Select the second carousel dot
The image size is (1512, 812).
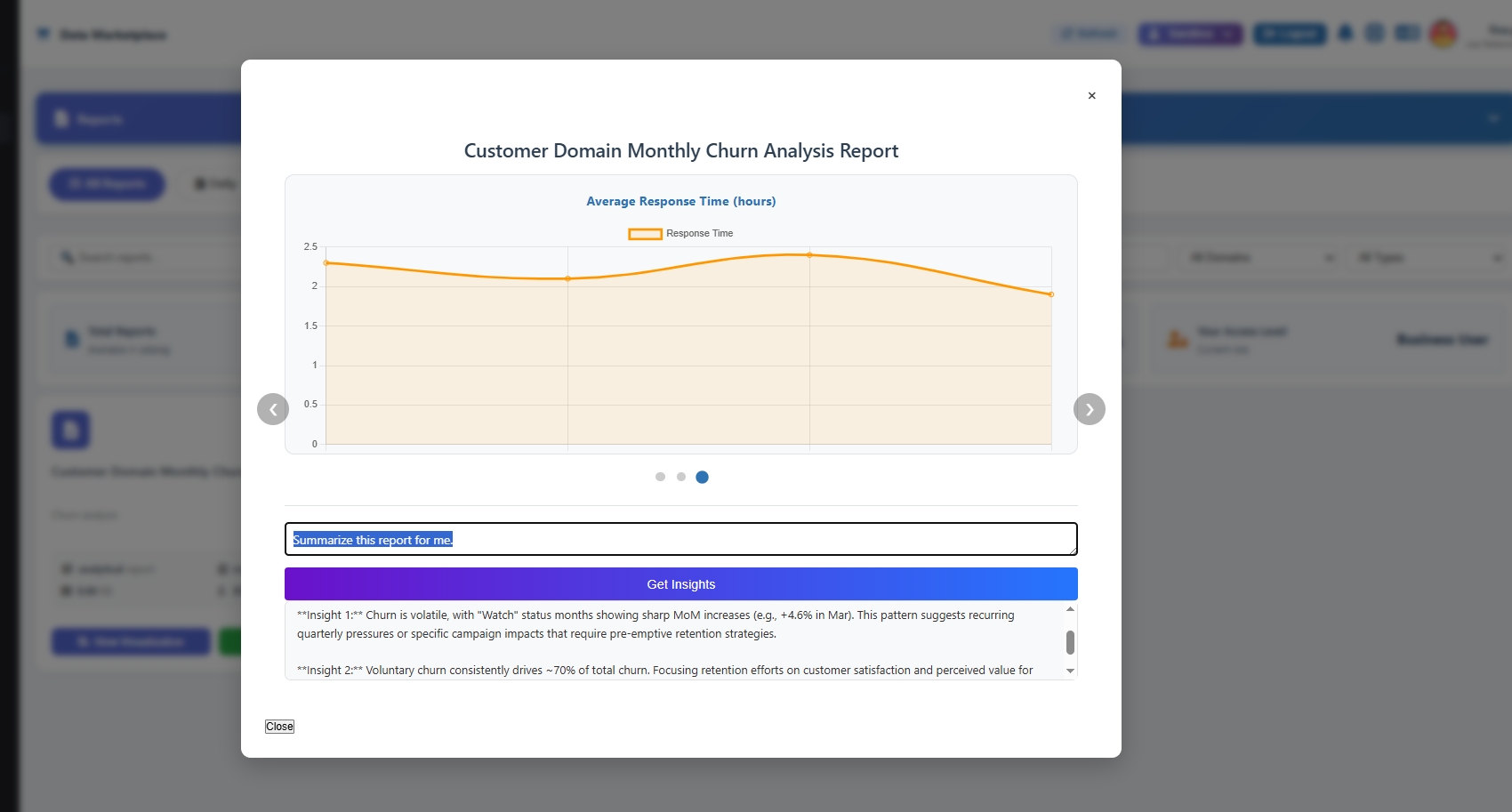coord(681,477)
